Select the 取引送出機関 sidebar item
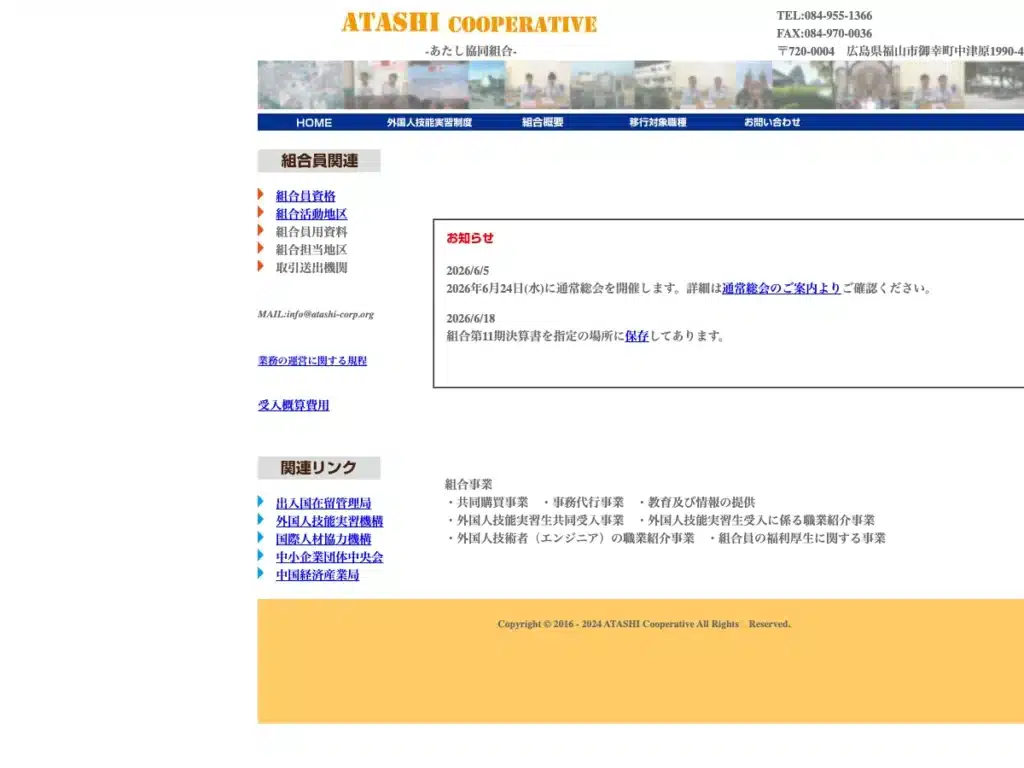The height and width of the screenshot is (768, 1024). coord(311,267)
